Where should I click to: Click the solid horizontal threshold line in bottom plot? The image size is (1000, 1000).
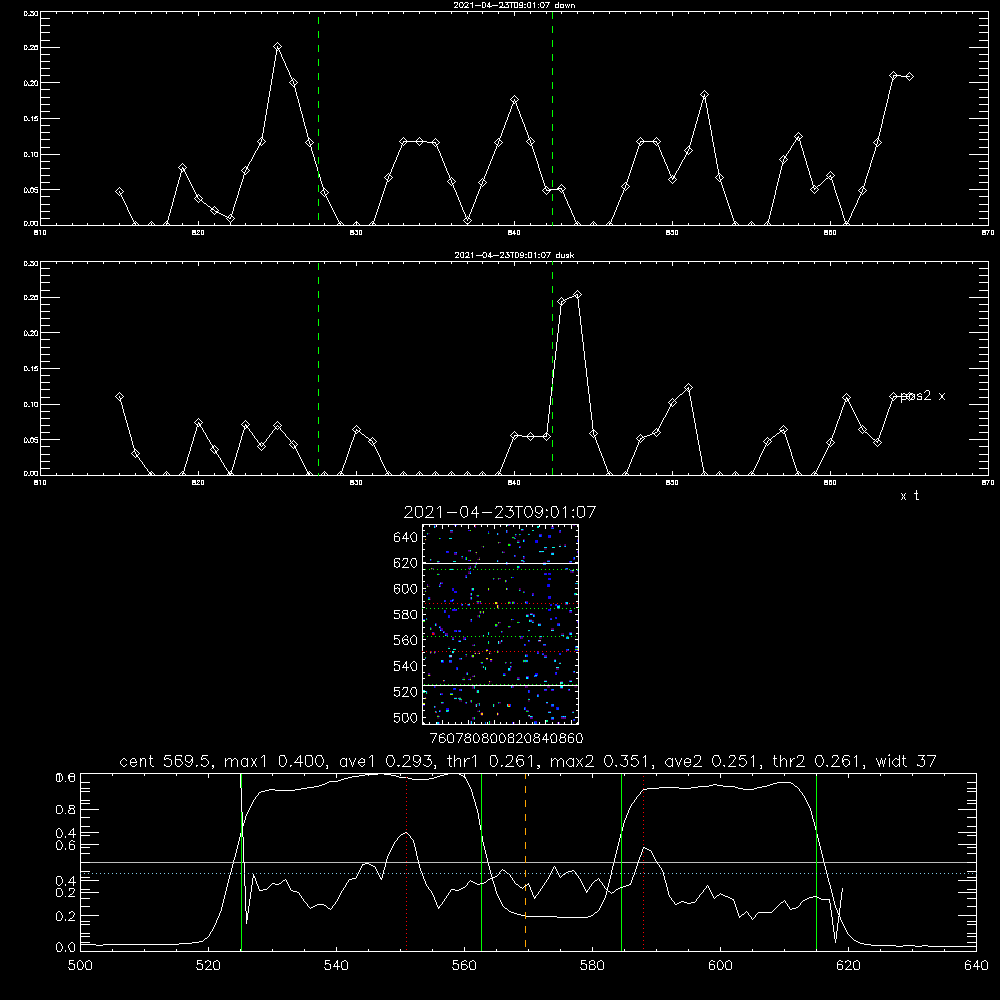pyautogui.click(x=528, y=863)
